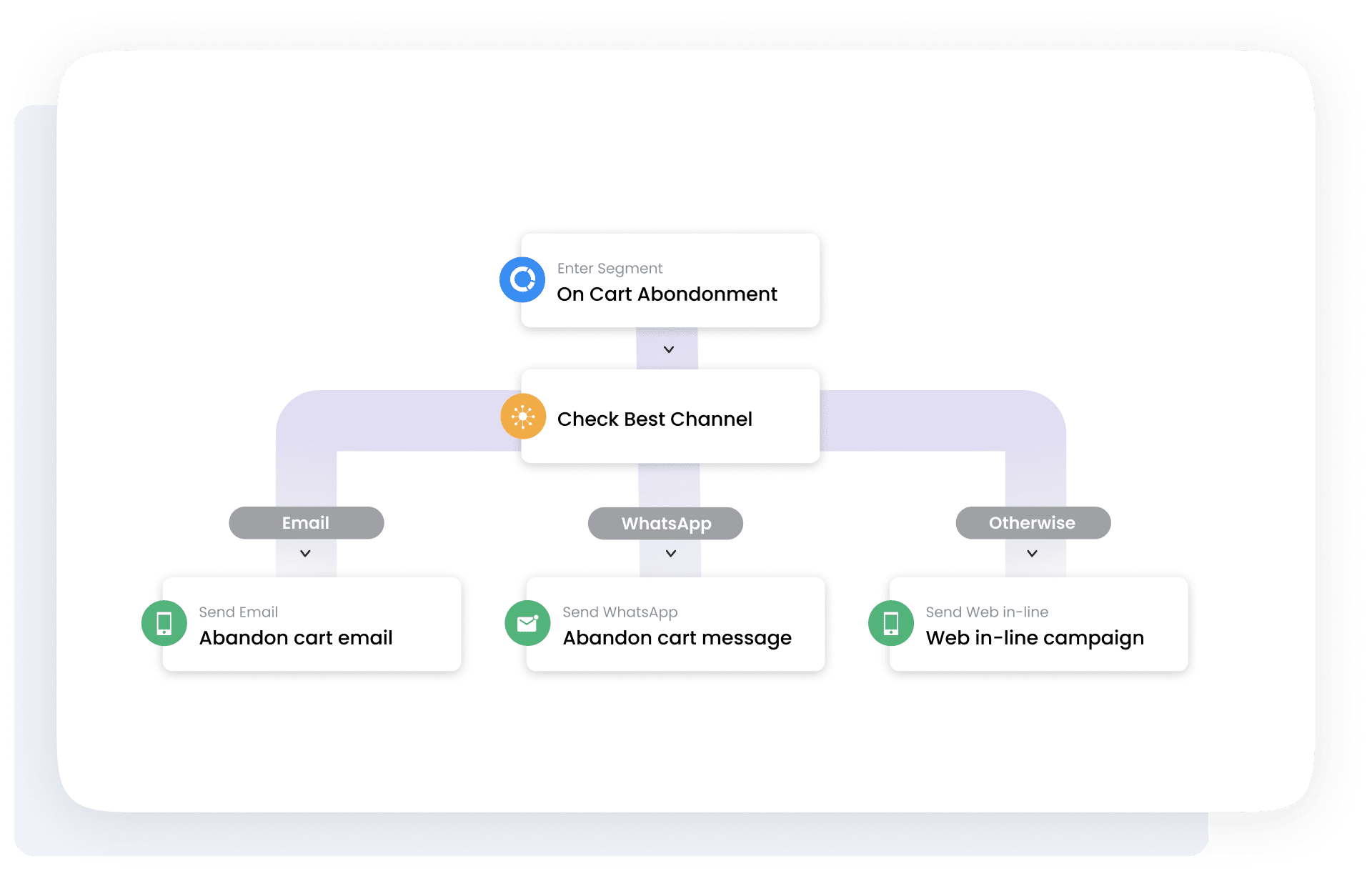The height and width of the screenshot is (876, 1372).
Task: Click the orange Check Best Channel icon
Action: pos(523,416)
